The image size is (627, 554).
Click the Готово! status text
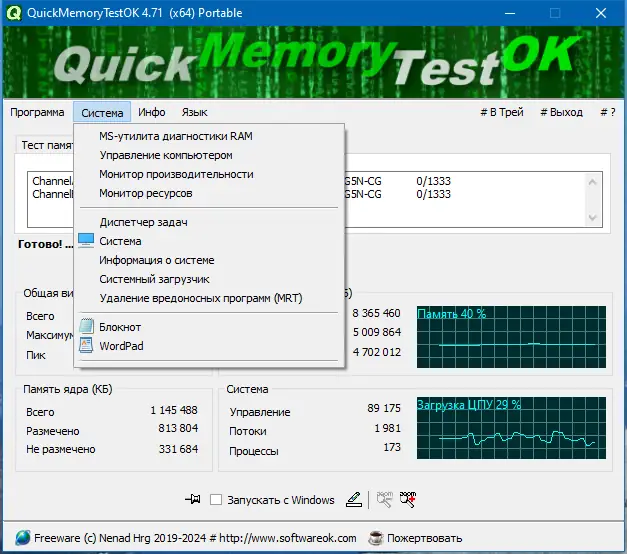[45, 244]
